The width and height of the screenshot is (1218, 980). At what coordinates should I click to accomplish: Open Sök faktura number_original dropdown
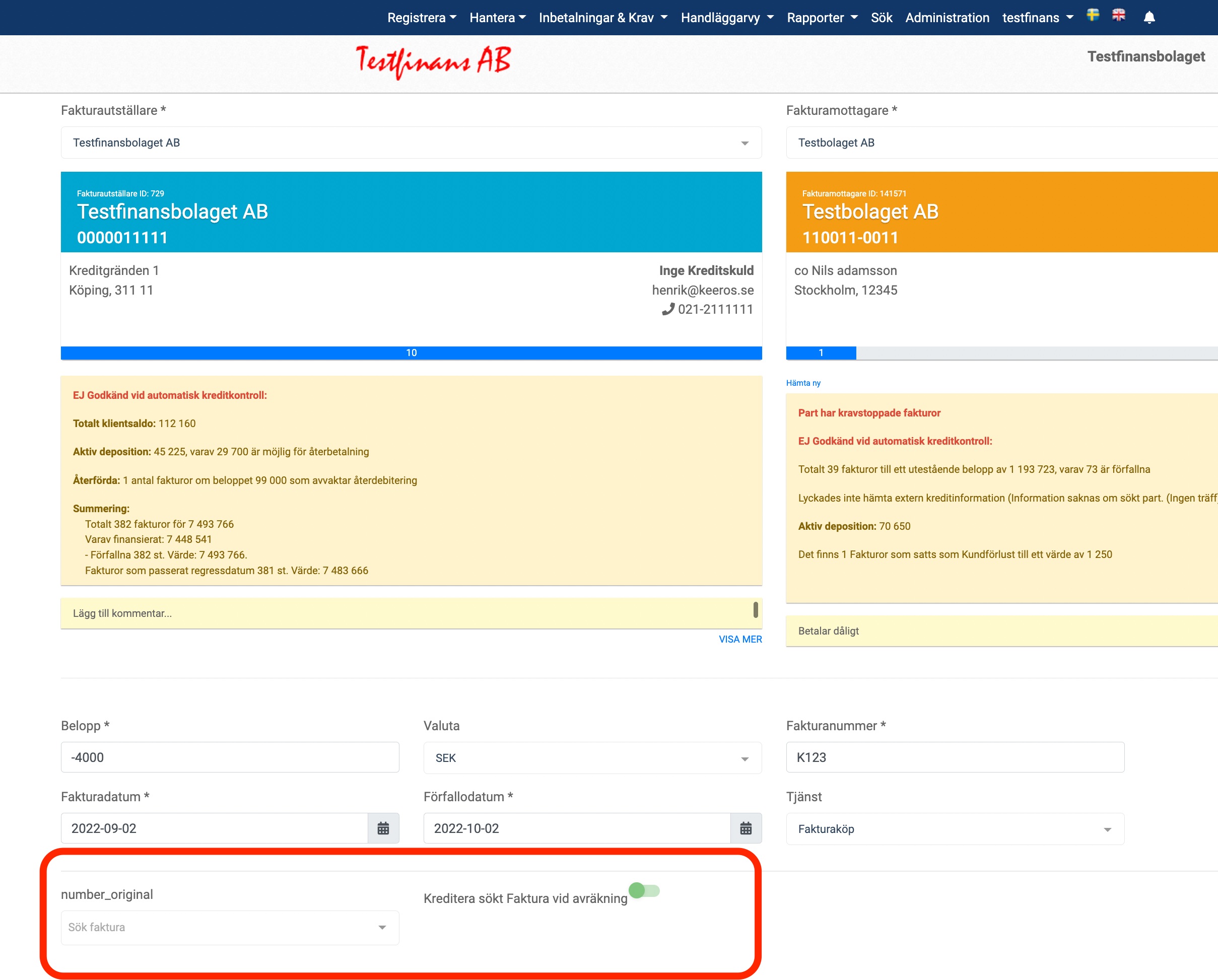(229, 927)
